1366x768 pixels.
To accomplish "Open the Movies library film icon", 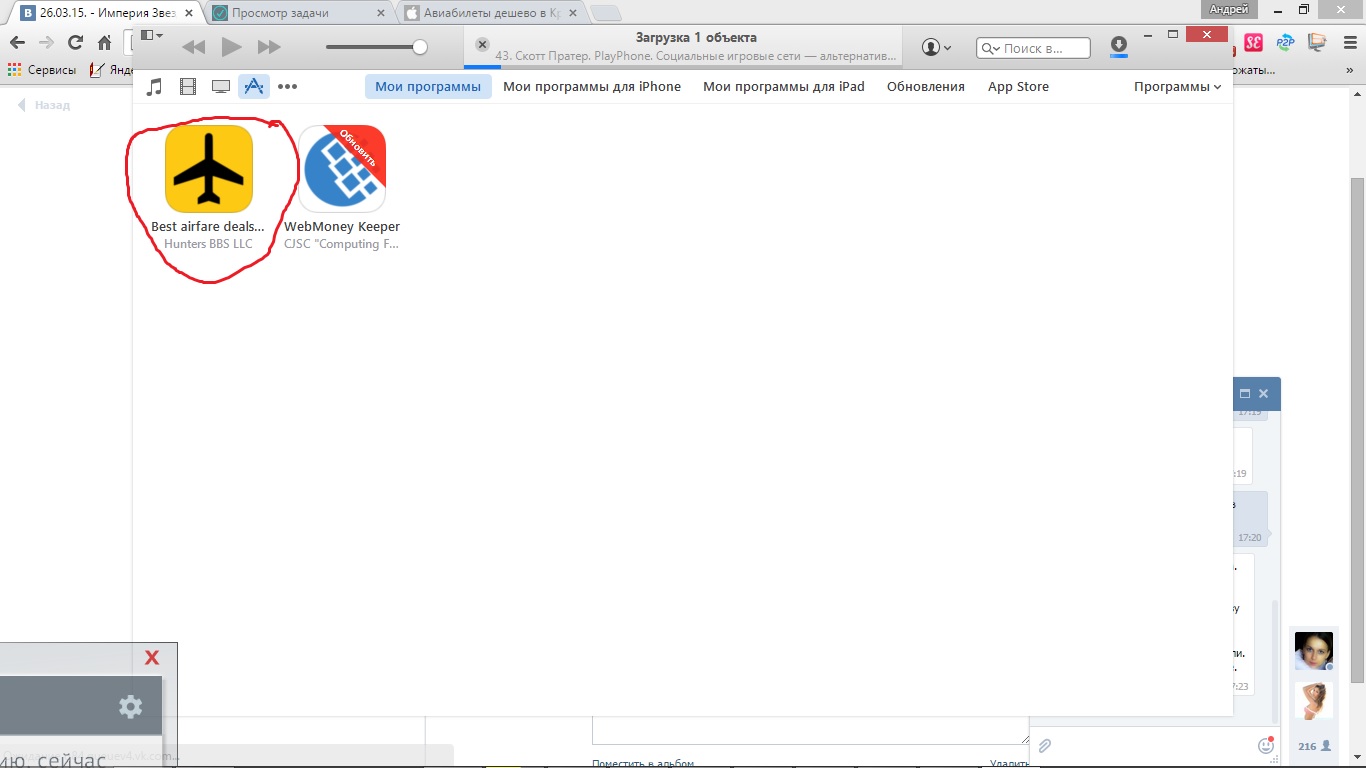I will (x=188, y=87).
